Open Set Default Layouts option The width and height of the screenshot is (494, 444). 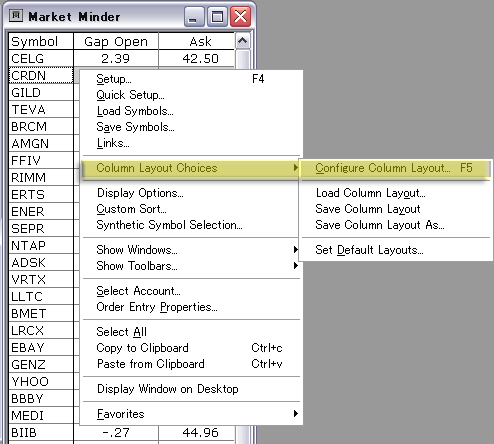point(395,250)
